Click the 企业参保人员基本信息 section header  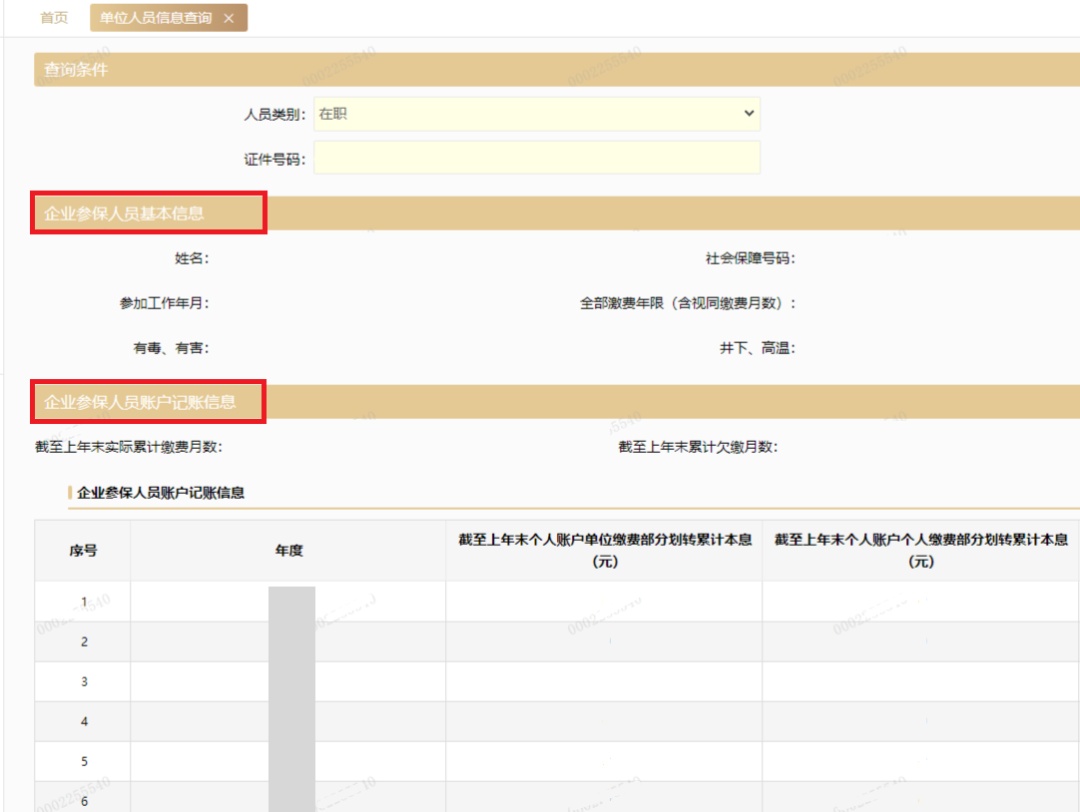tap(557, 214)
